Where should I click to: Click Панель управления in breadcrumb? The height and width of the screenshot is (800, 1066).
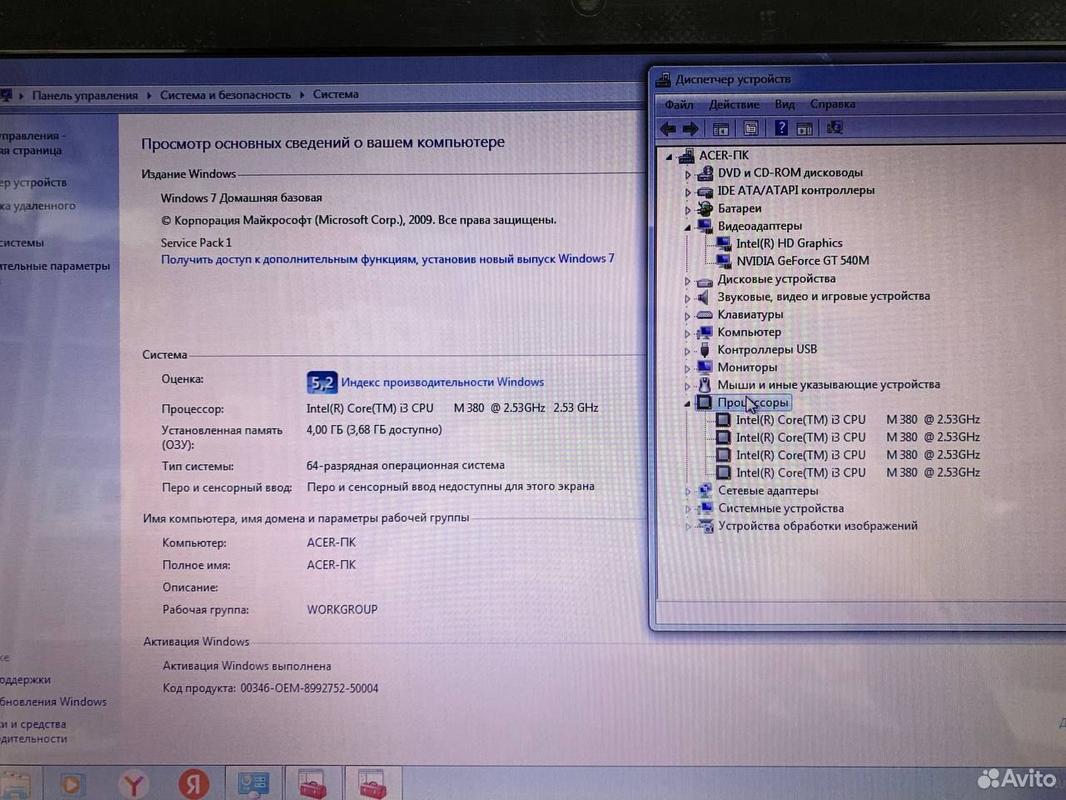coord(85,95)
